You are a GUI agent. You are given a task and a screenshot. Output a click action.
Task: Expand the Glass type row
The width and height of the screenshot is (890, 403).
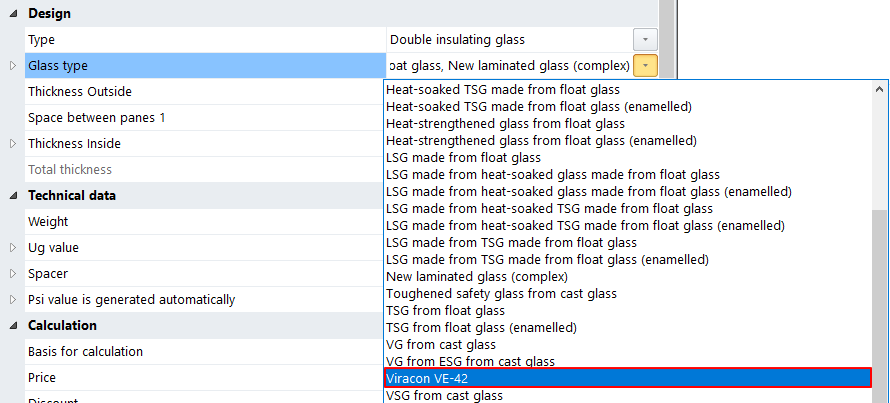pos(13,66)
